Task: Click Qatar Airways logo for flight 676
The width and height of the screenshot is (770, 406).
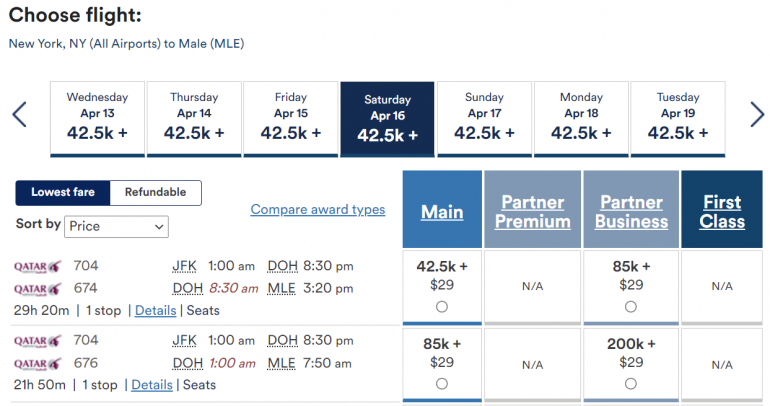Action: pyautogui.click(x=37, y=362)
